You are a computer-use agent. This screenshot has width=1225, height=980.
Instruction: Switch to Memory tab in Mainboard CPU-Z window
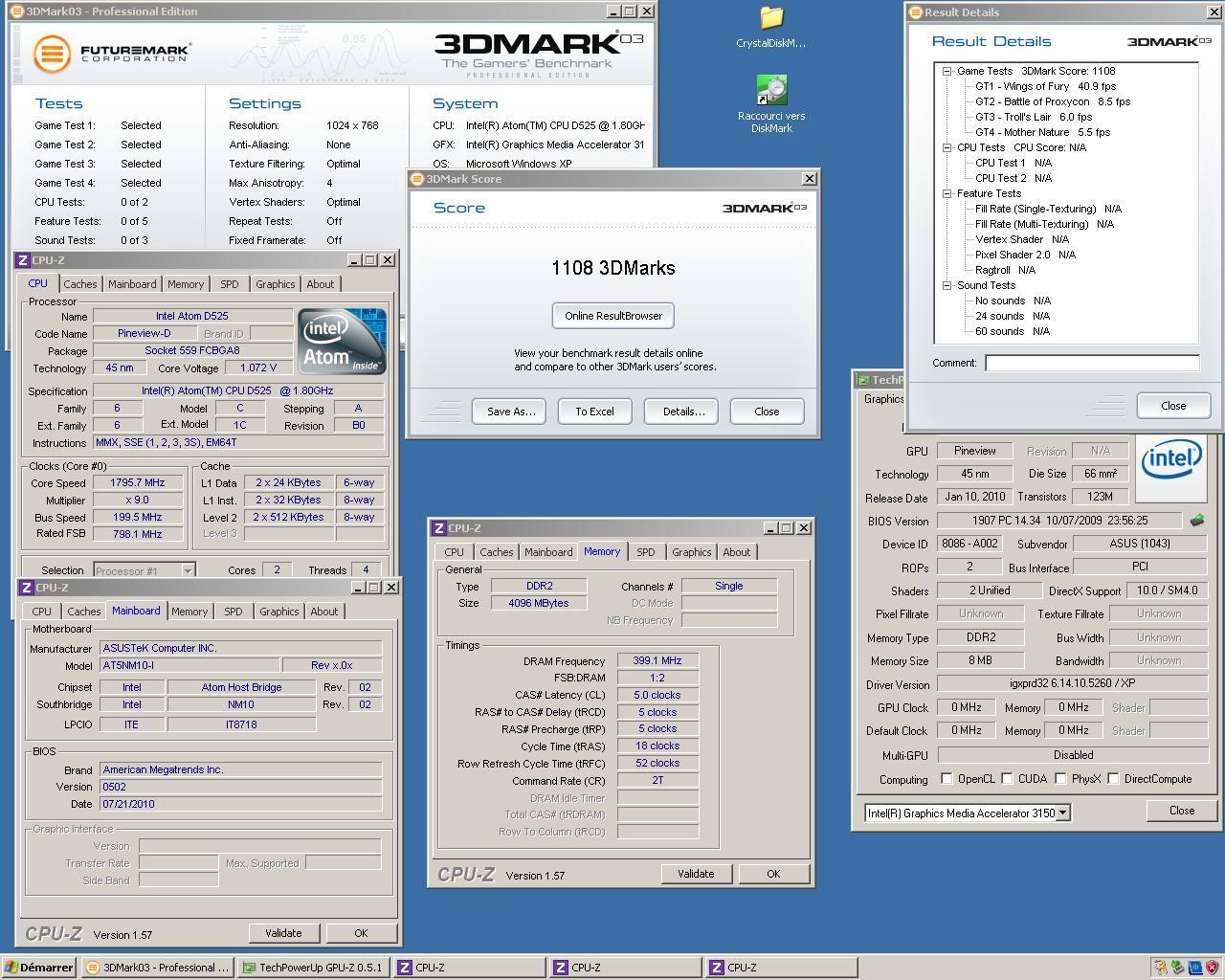pyautogui.click(x=189, y=612)
